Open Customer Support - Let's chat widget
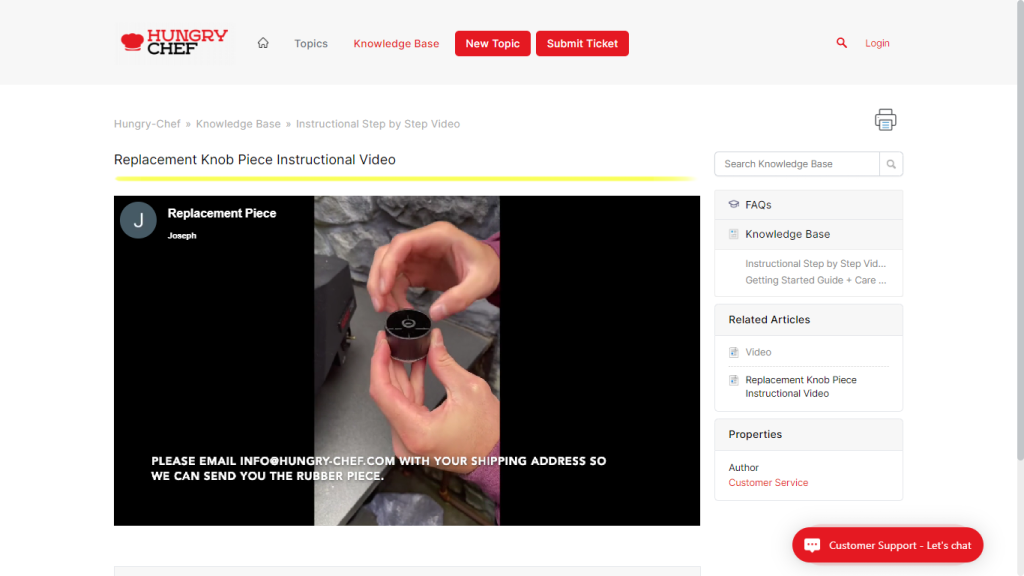 click(888, 545)
